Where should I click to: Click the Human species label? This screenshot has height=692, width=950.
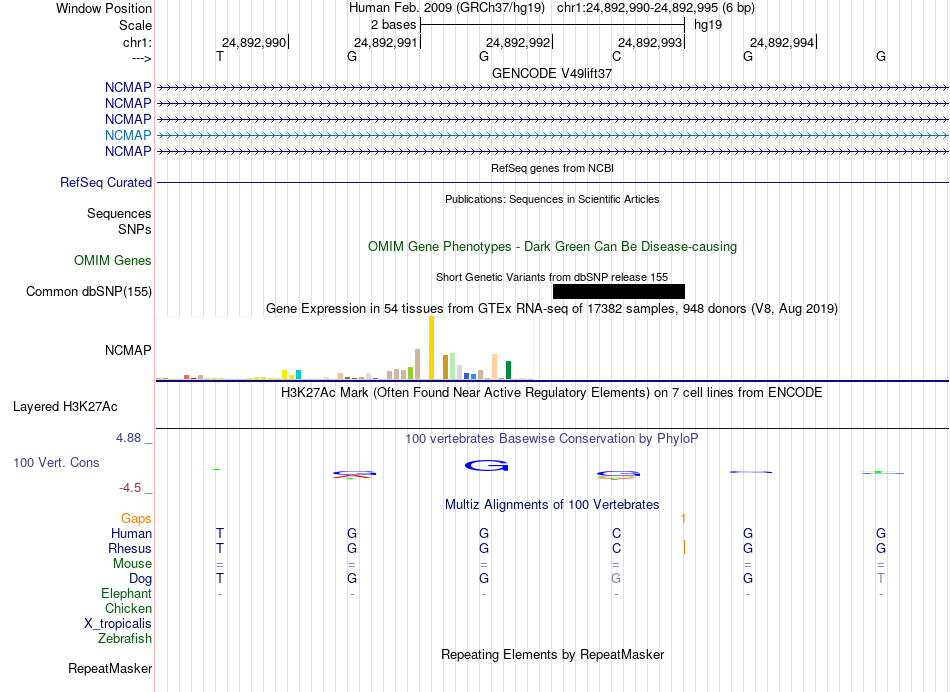131,533
